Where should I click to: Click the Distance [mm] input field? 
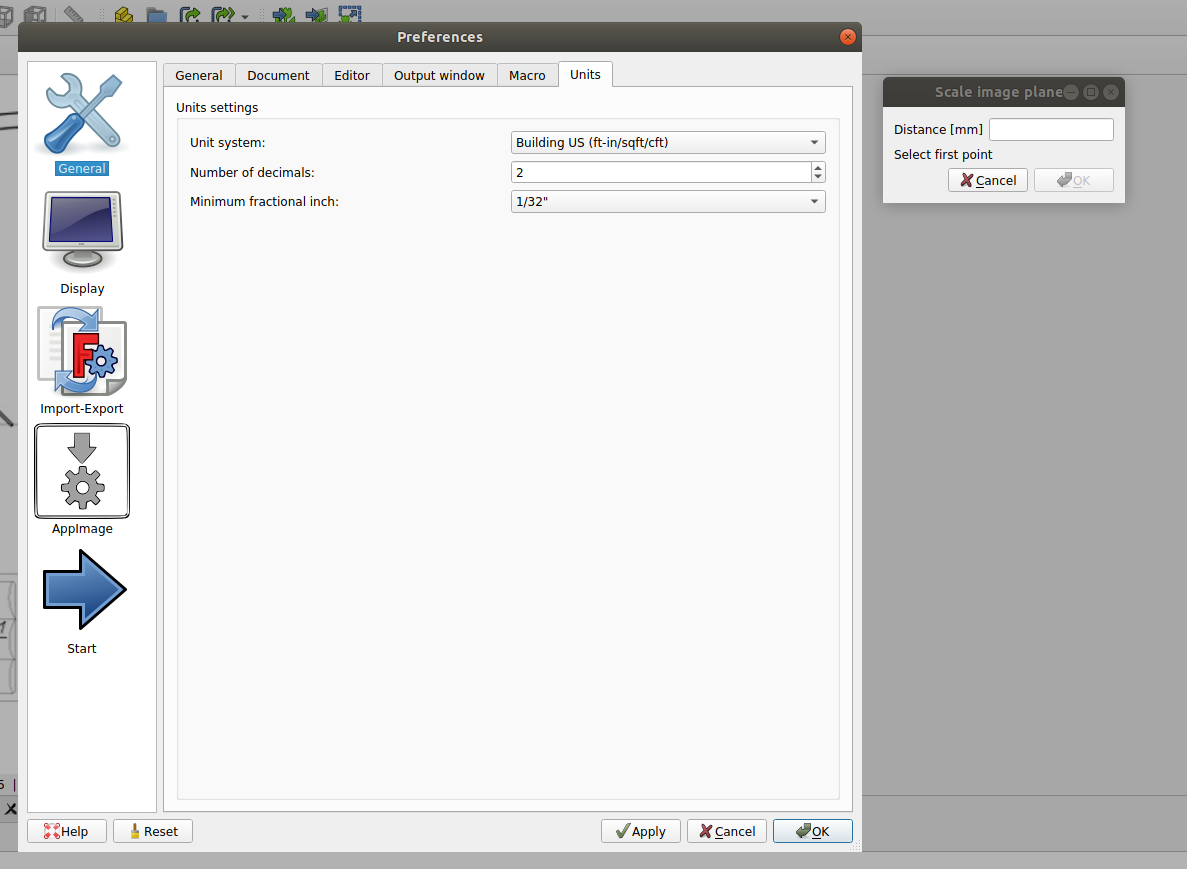[1050, 130]
